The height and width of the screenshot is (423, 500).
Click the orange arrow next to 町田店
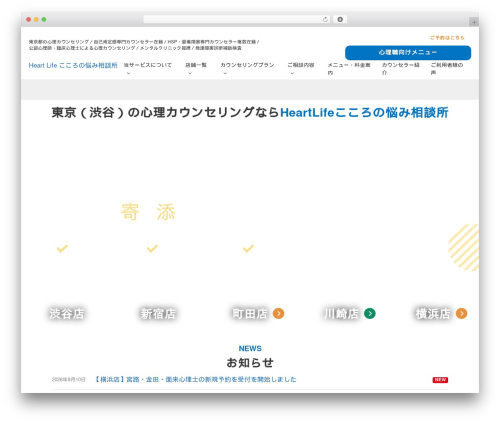point(278,313)
